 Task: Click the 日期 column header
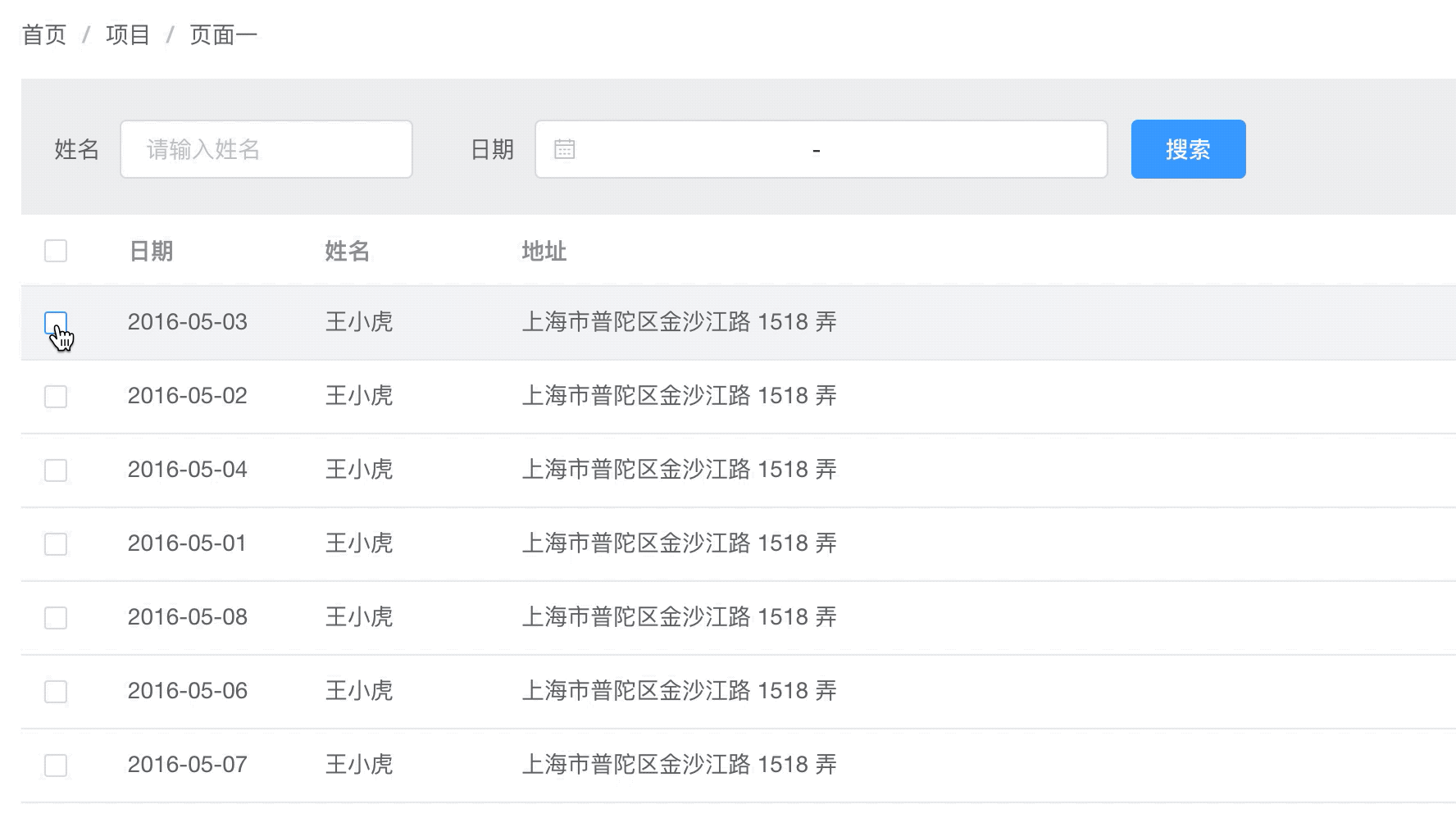[x=152, y=251]
